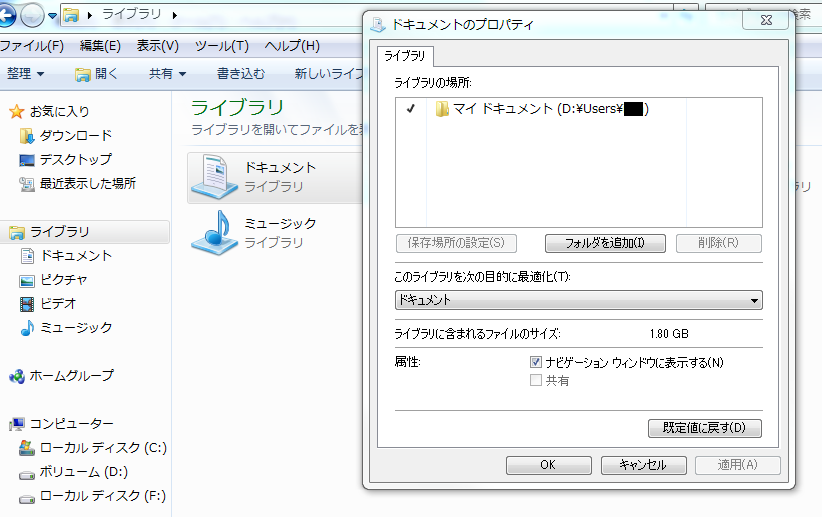Screen dimensions: 822x517
Task: Click the Back navigation arrow in Explorer
Action: [6, 15]
